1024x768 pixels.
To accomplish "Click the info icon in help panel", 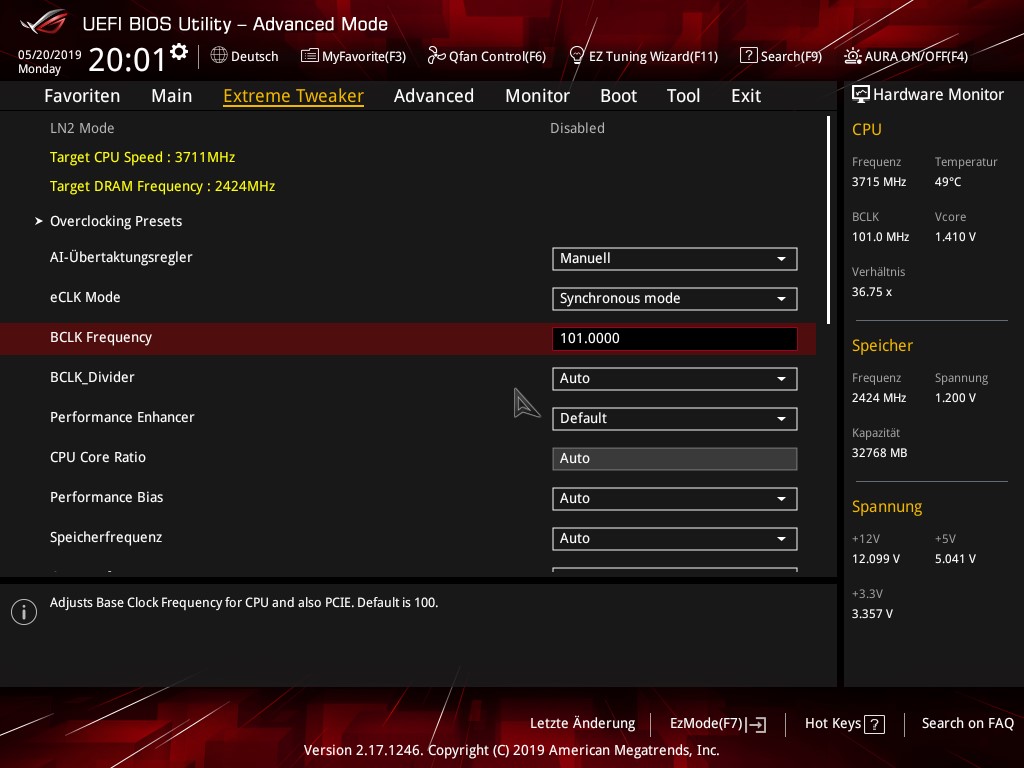I will pos(24,612).
